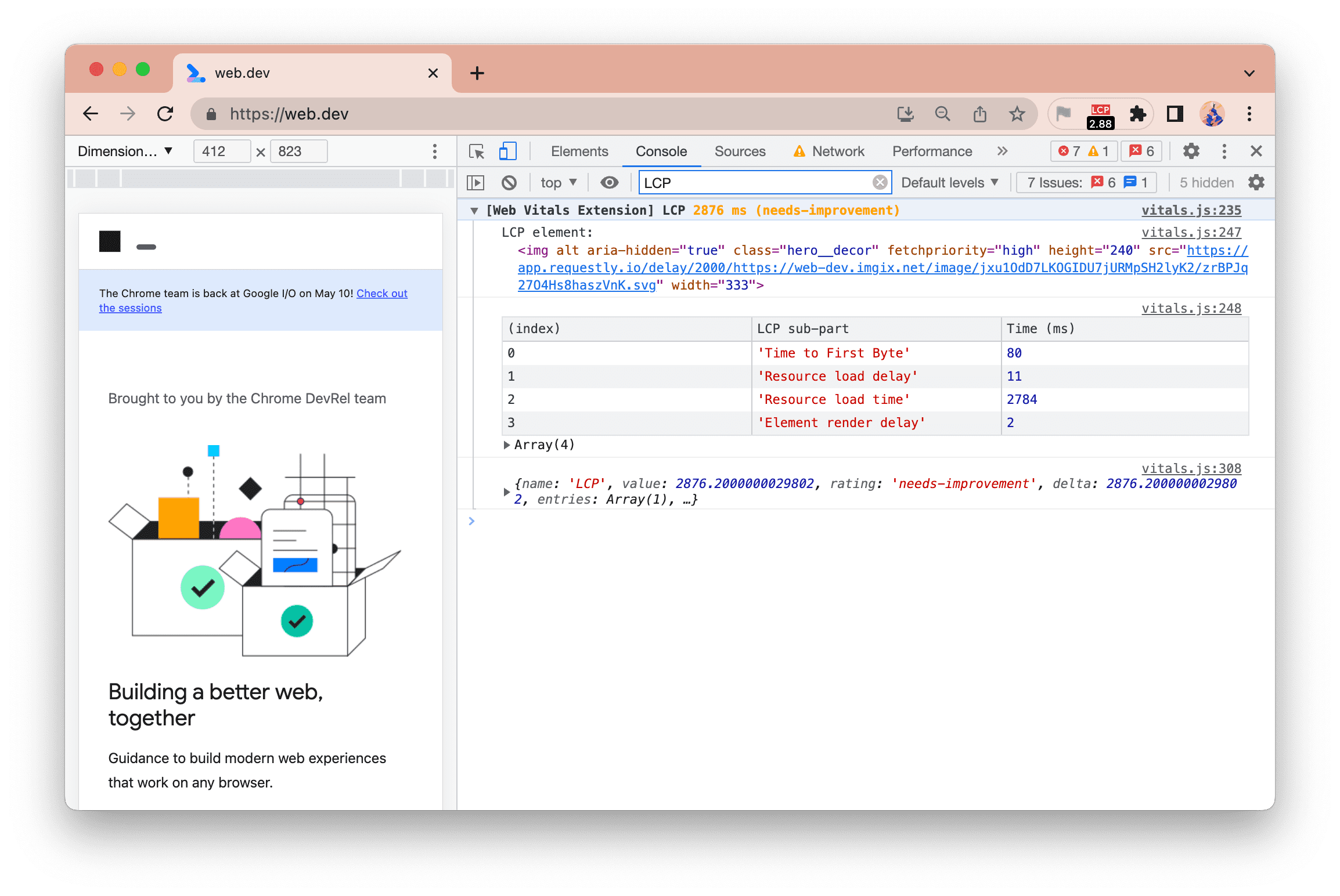Click the device toolbar toggle icon
Image resolution: width=1340 pixels, height=896 pixels.
[506, 151]
